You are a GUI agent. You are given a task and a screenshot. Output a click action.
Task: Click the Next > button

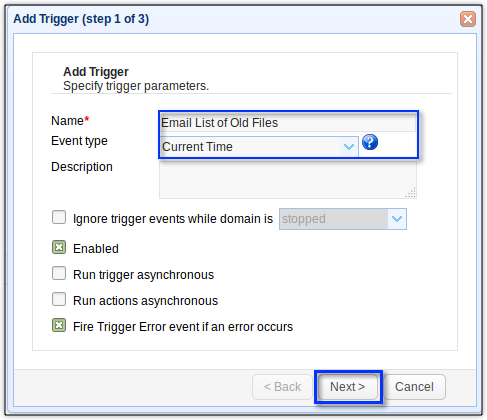pos(348,387)
